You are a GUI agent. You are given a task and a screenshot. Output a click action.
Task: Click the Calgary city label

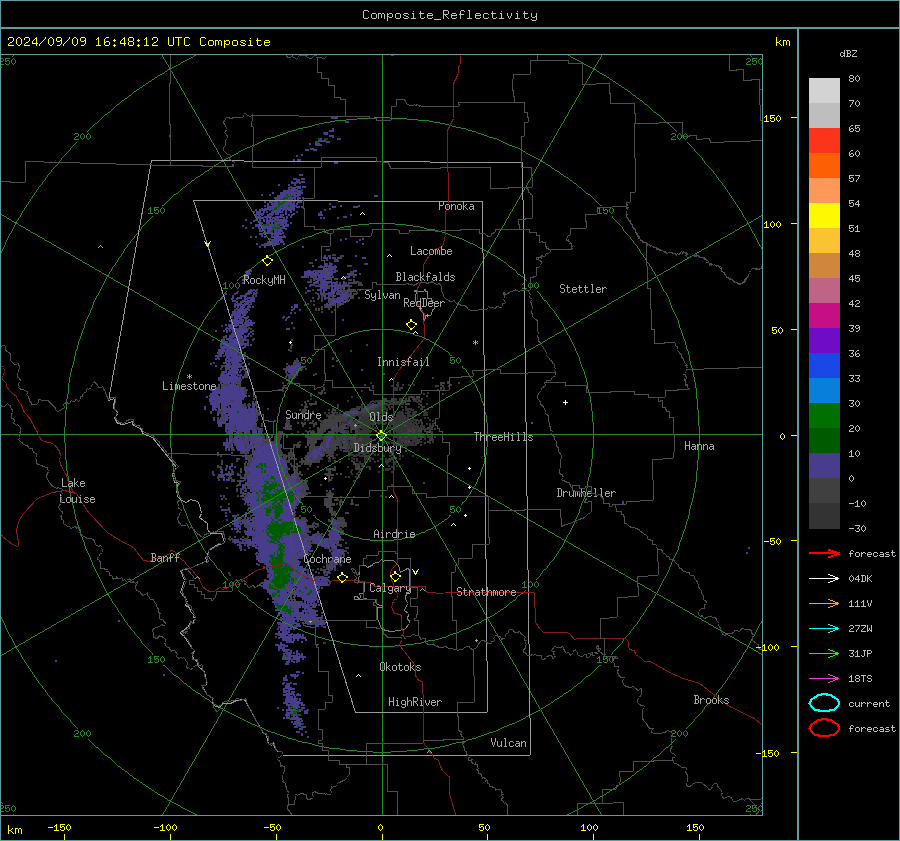390,588
